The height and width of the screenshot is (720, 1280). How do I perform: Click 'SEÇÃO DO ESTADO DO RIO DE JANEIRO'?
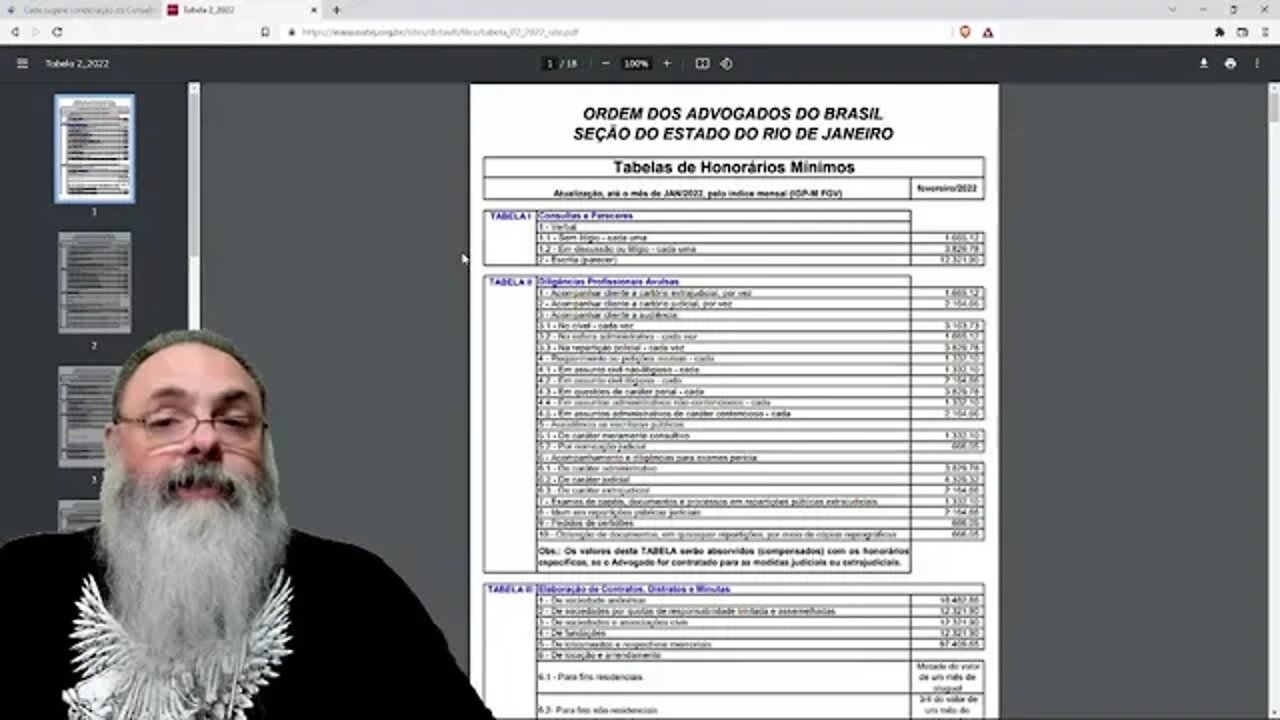tap(733, 134)
